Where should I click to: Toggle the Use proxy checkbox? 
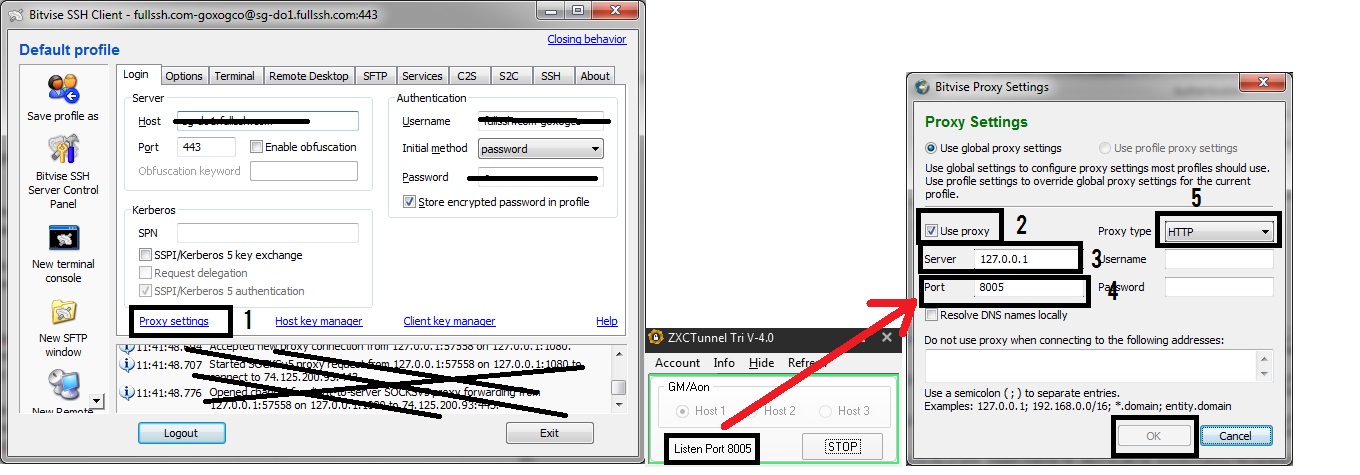(931, 231)
